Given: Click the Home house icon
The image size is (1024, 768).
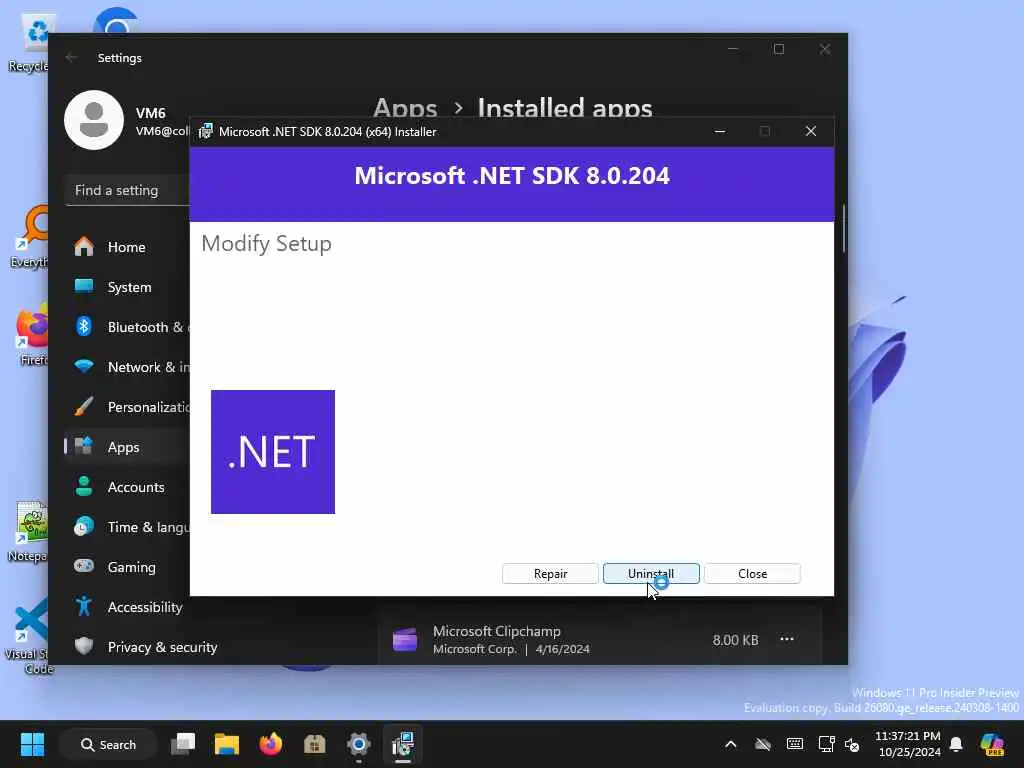Looking at the screenshot, I should [84, 246].
